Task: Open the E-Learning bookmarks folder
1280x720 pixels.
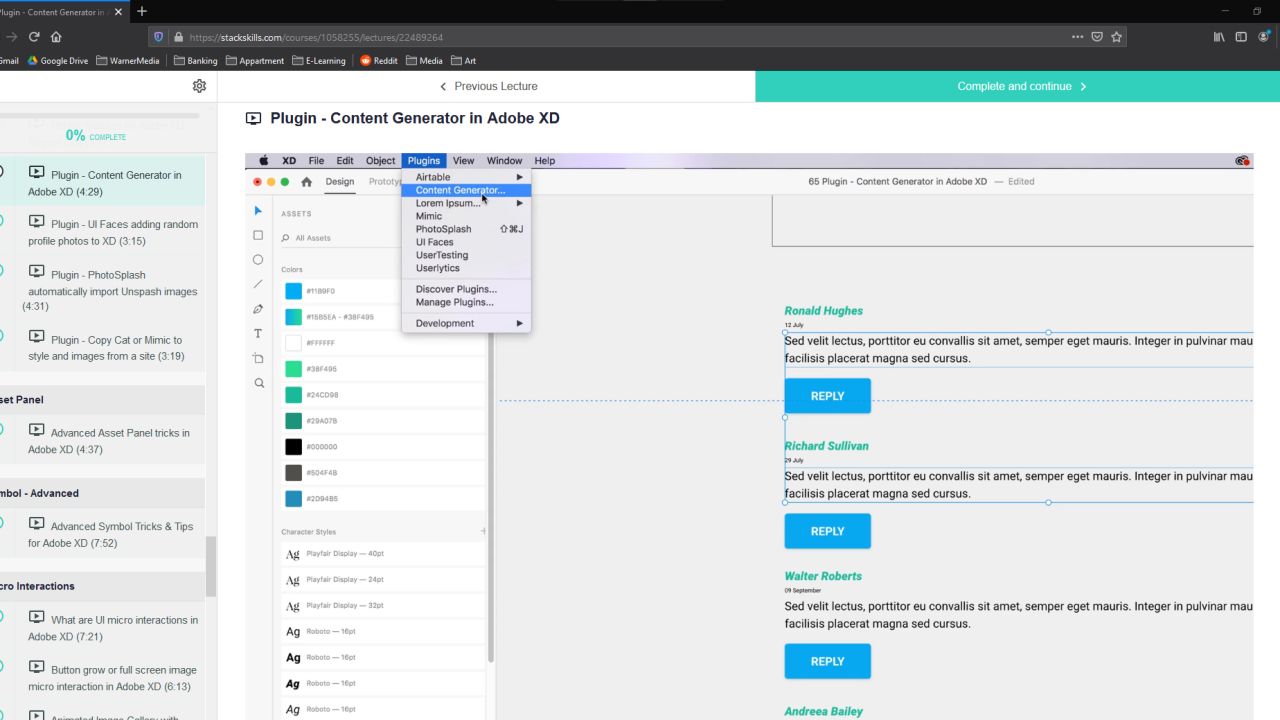Action: coord(319,60)
